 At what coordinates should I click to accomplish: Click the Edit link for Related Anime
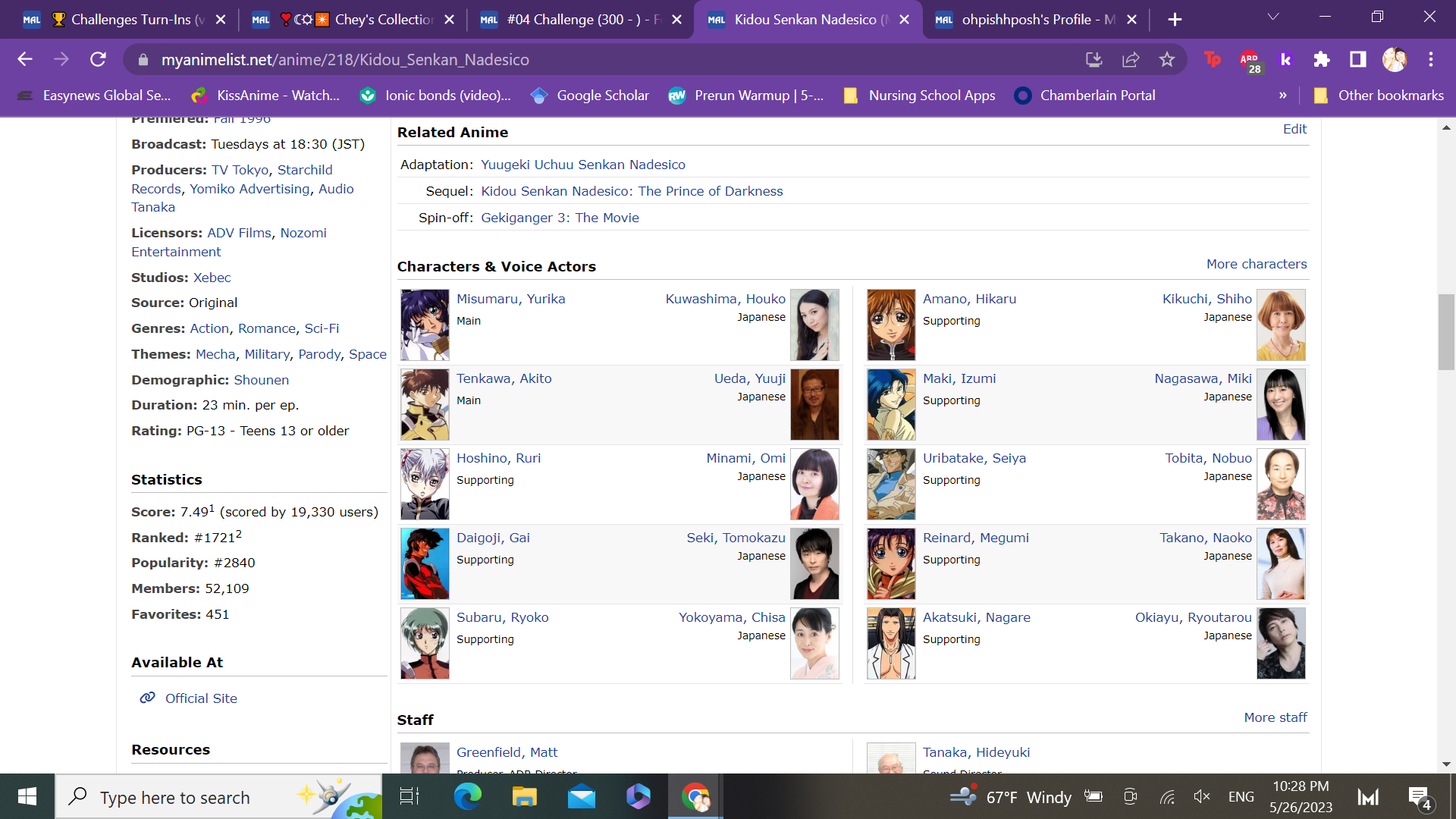coord(1294,129)
